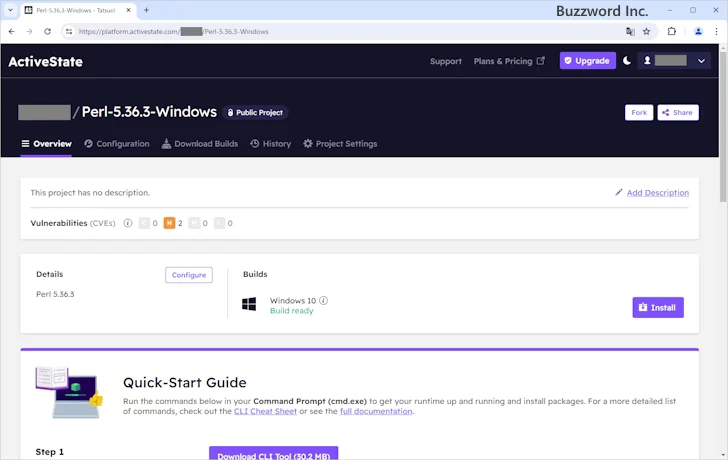Click the Vulnerabilities info icon
The image size is (728, 460).
coord(128,223)
